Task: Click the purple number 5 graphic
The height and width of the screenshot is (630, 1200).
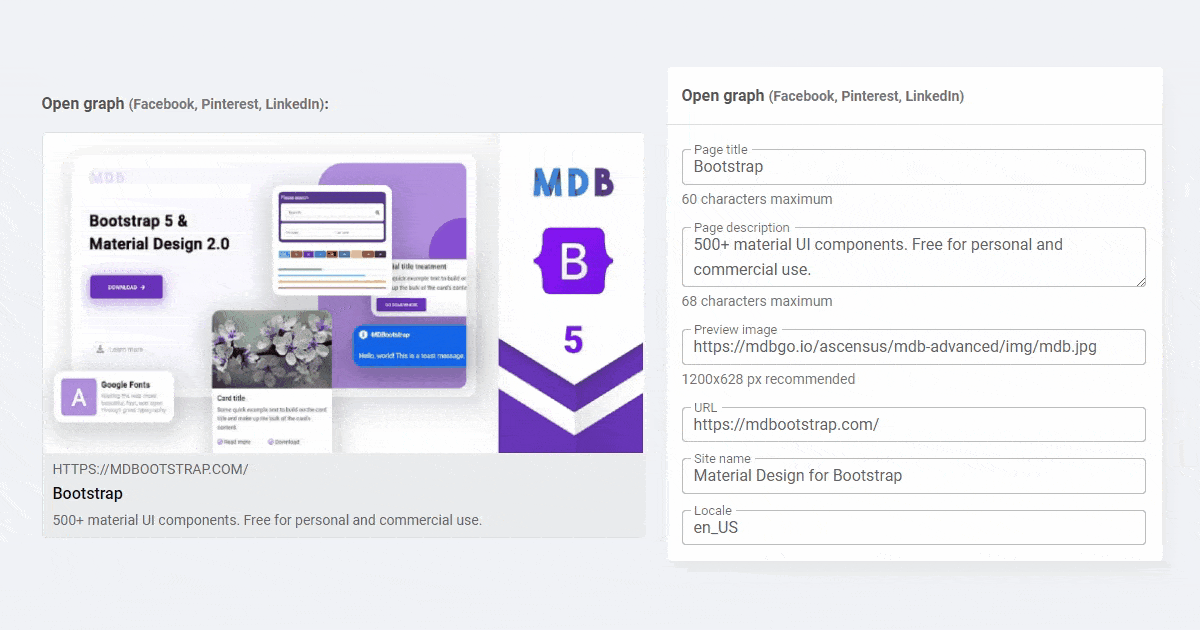Action: (573, 340)
